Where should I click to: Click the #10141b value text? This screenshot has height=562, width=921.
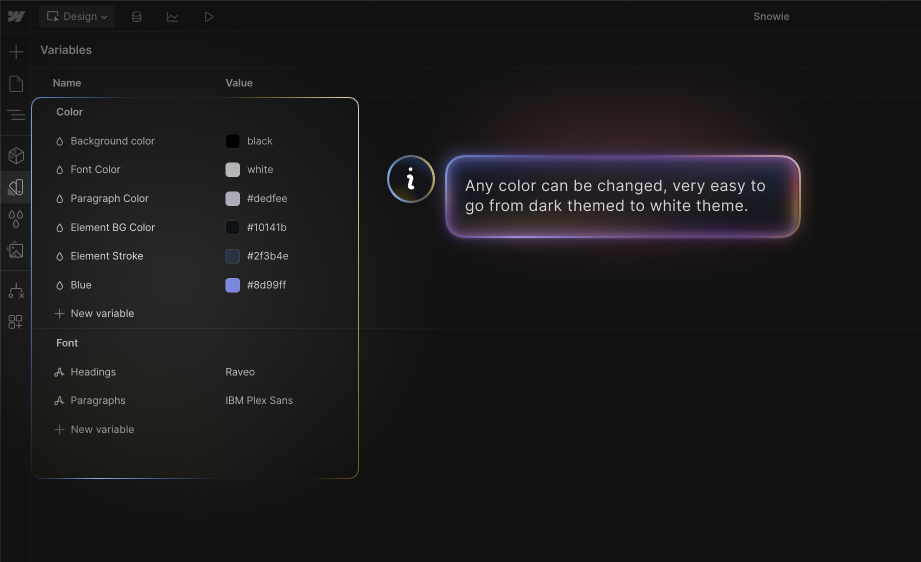click(267, 227)
